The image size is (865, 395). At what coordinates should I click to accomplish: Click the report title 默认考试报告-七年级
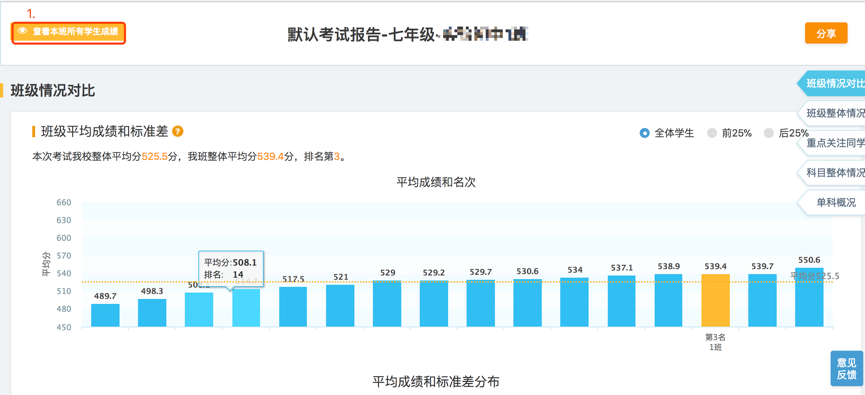360,35
